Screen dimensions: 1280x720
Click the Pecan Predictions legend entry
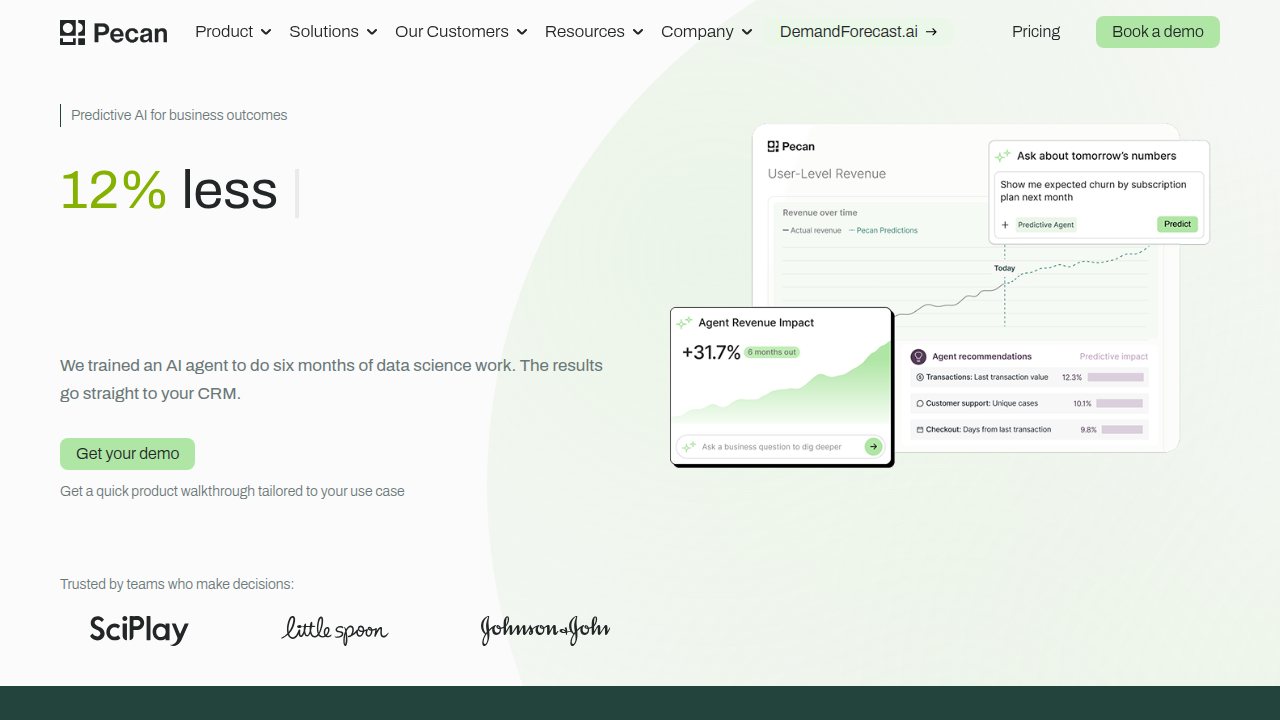pos(883,231)
